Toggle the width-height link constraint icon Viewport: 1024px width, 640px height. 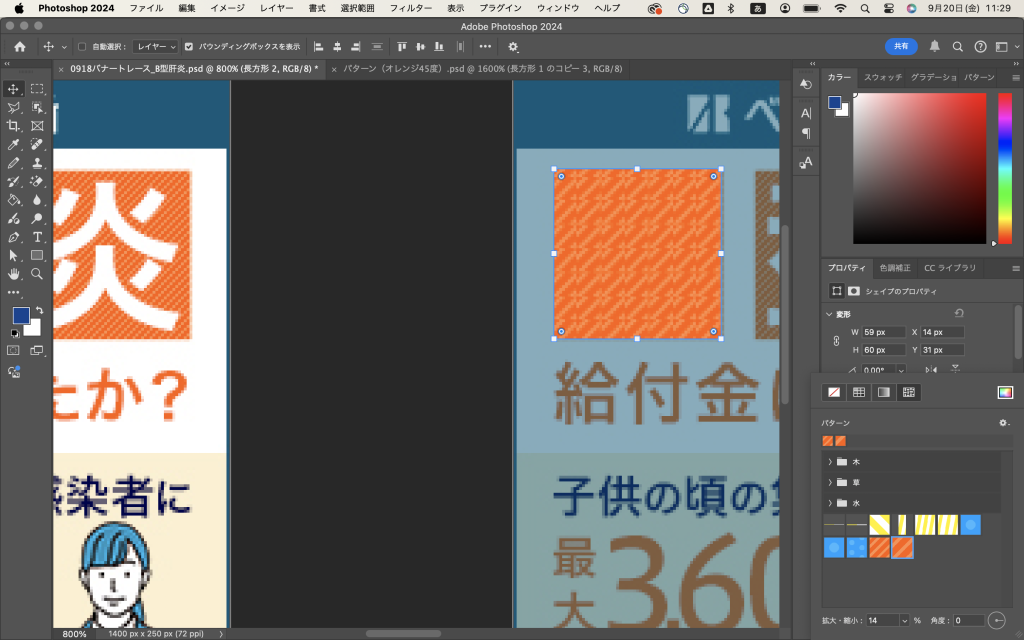point(836,341)
